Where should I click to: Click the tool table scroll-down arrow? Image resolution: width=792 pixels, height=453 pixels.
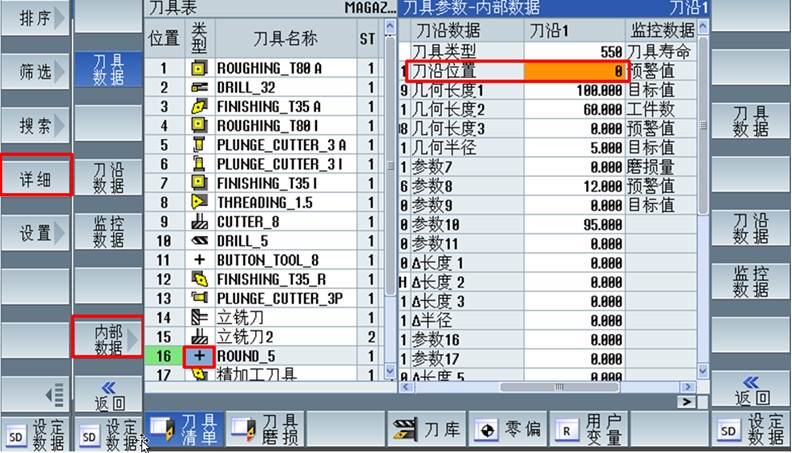390,371
